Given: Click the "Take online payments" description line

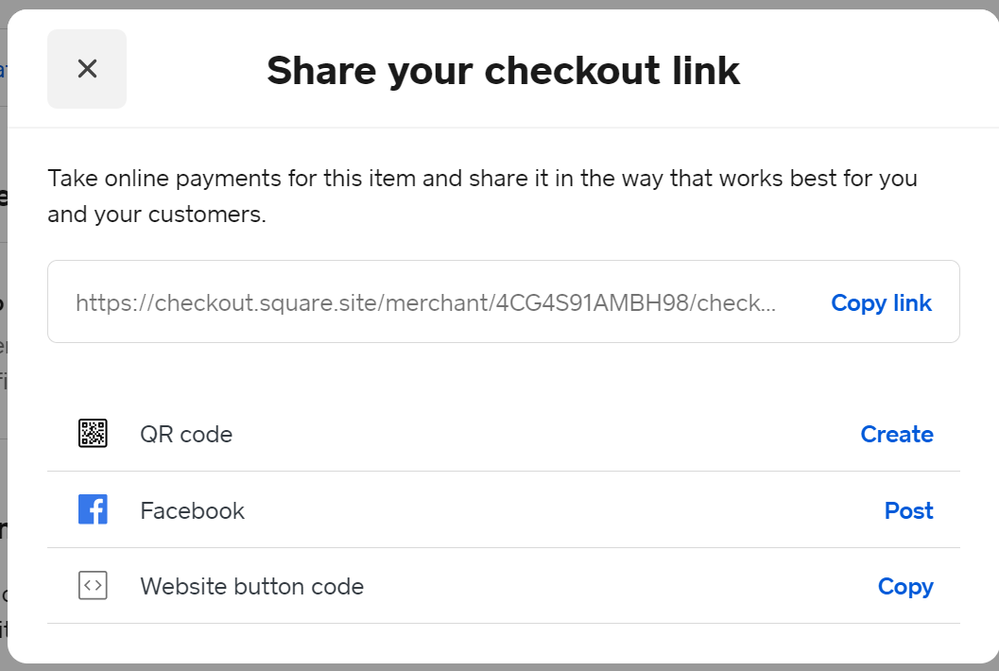Looking at the screenshot, I should (482, 179).
